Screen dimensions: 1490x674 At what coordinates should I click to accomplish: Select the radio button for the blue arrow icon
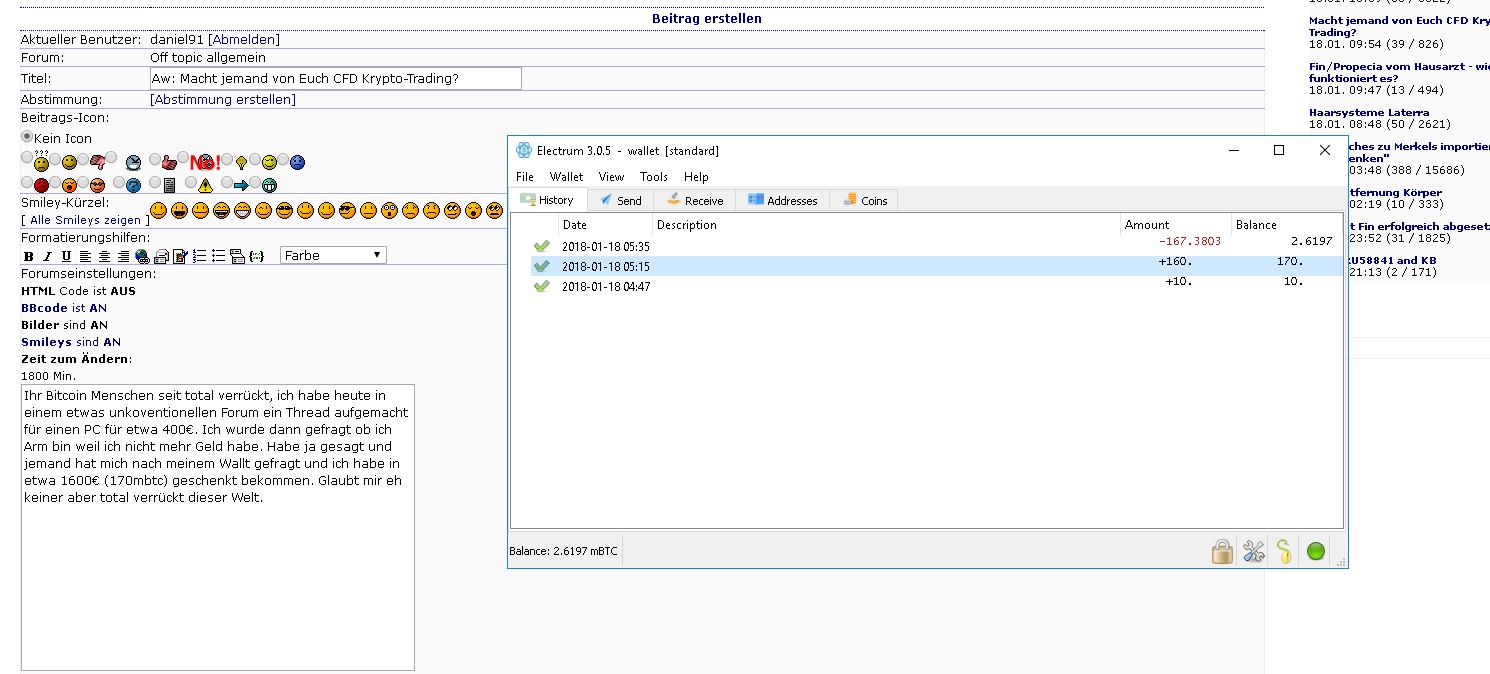coord(226,183)
